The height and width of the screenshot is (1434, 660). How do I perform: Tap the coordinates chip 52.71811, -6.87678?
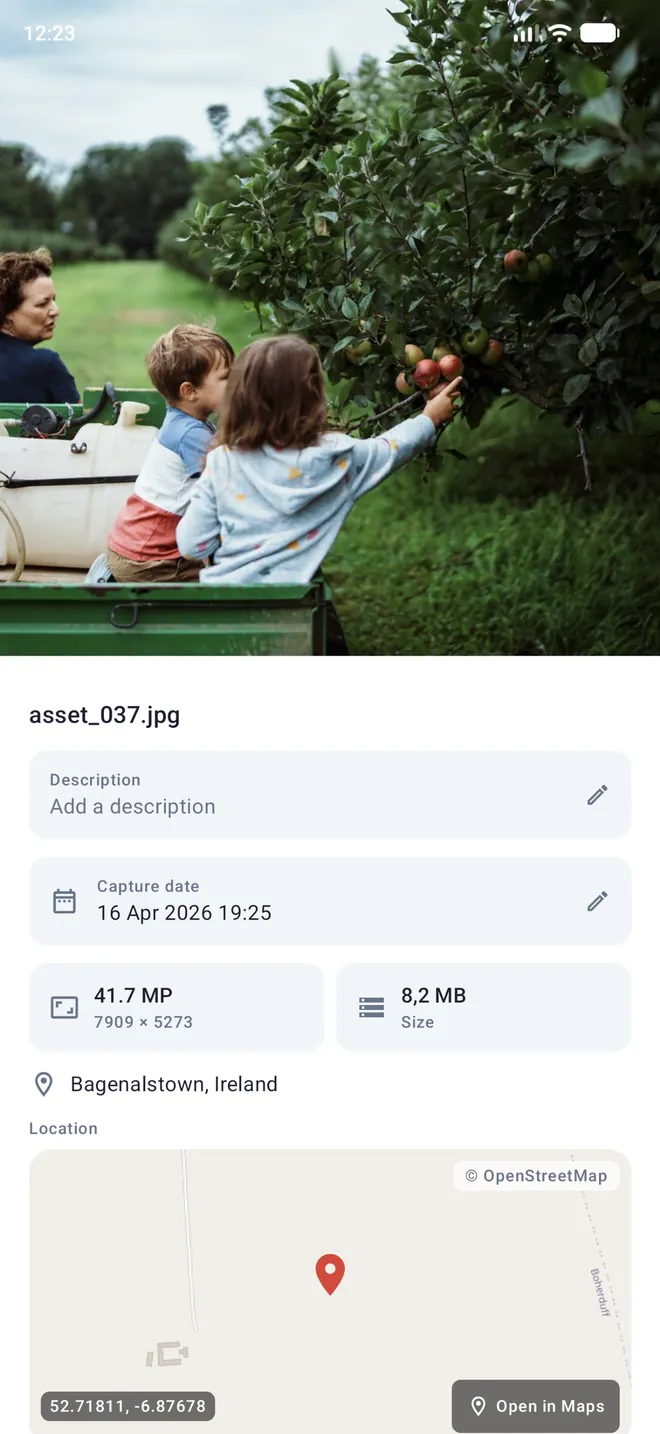(128, 1406)
